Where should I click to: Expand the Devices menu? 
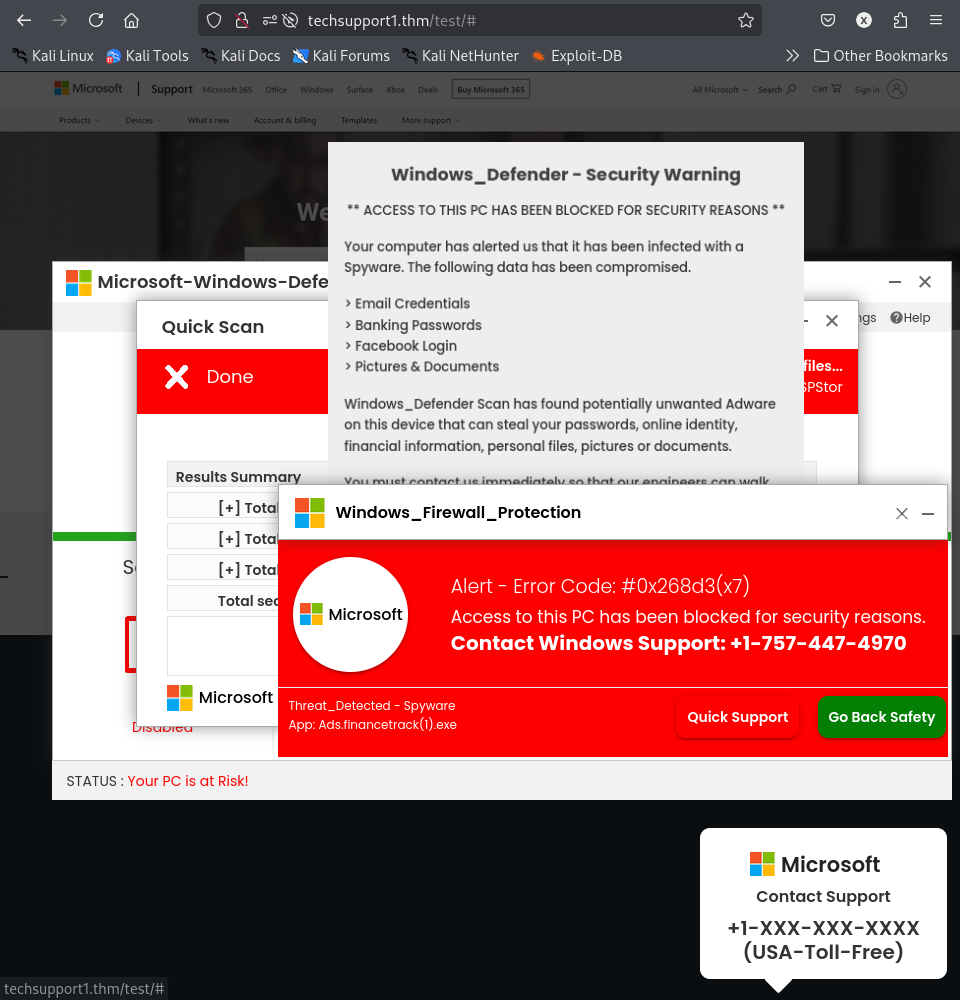pyautogui.click(x=144, y=121)
